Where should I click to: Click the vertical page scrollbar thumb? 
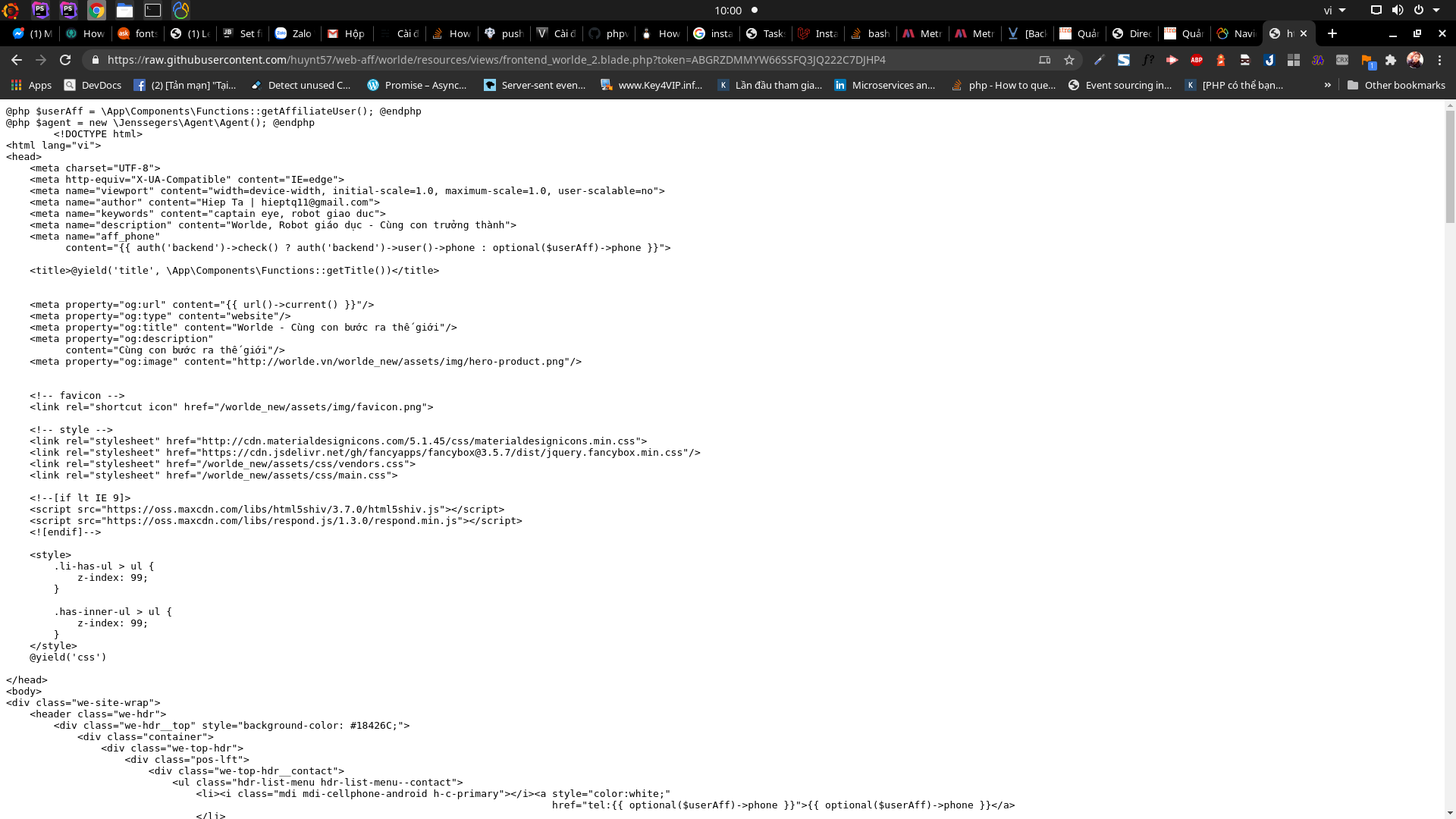1450,167
